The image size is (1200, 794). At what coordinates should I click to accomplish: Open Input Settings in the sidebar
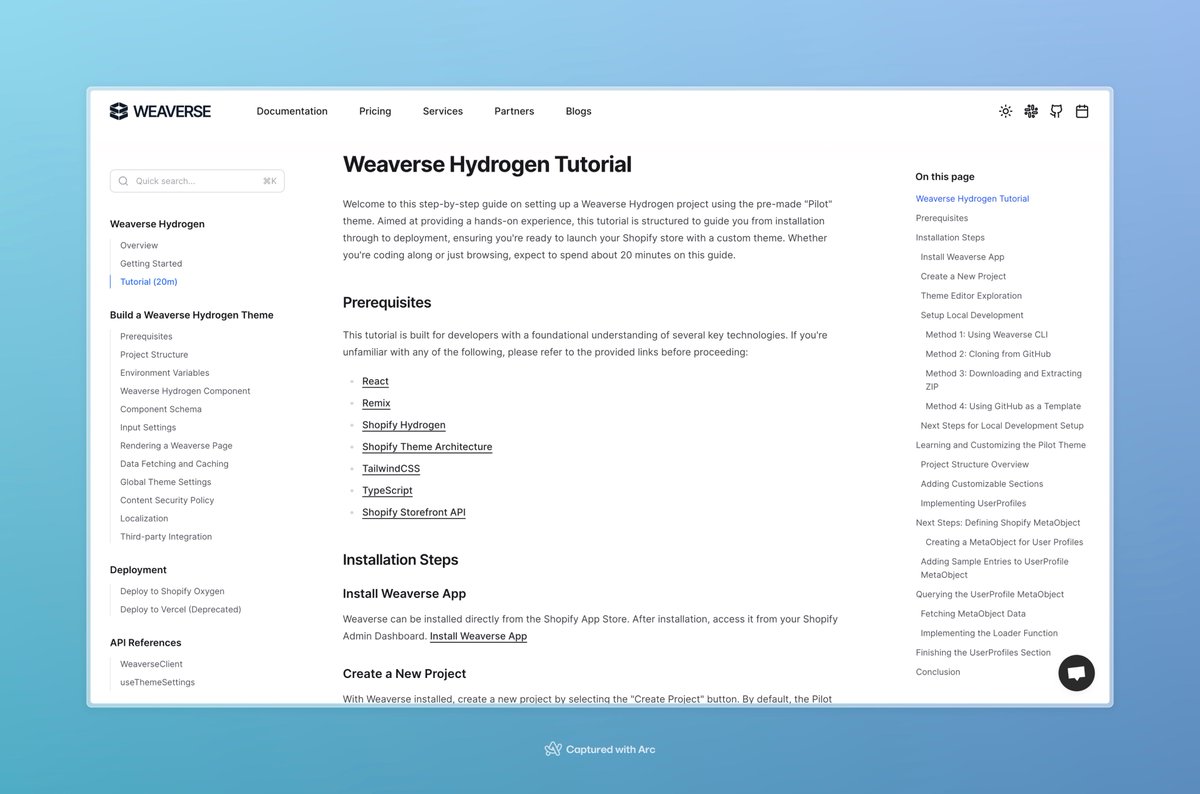pos(148,428)
